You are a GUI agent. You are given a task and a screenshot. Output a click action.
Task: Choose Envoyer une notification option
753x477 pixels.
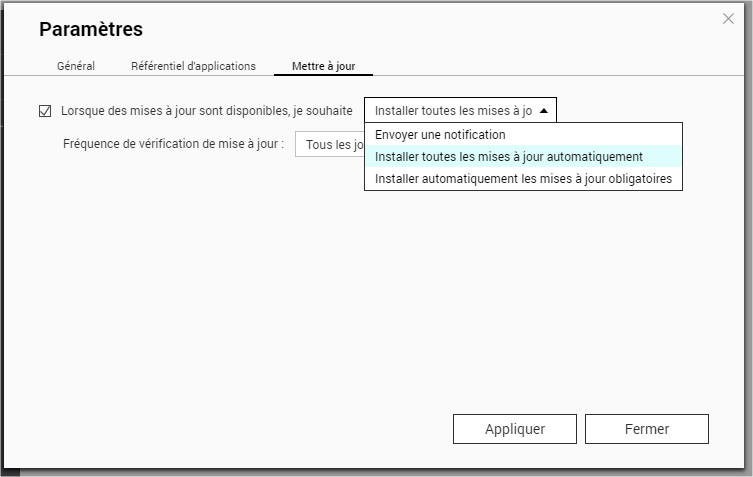440,134
